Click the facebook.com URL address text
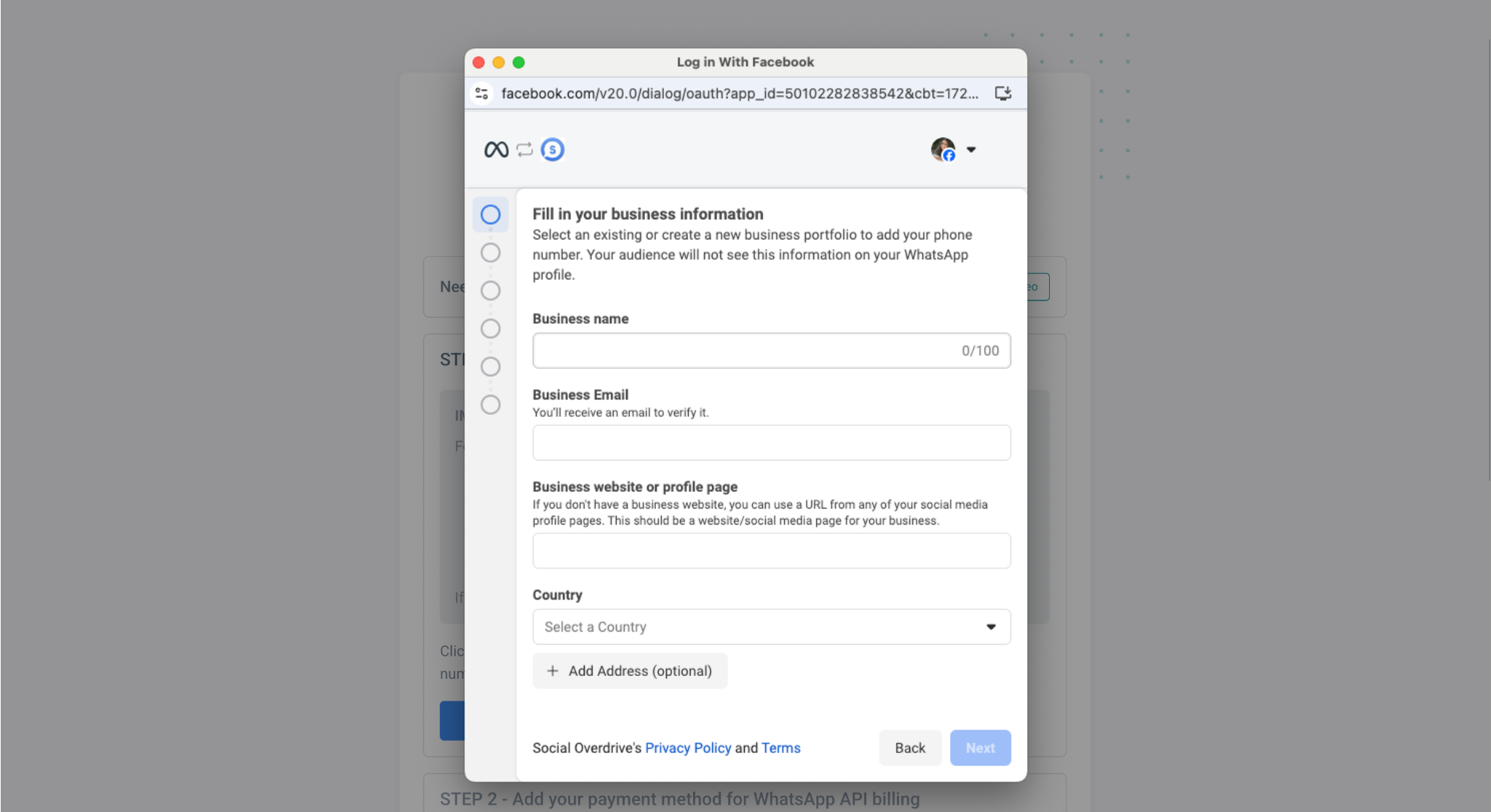The width and height of the screenshot is (1491, 812). 740,93
